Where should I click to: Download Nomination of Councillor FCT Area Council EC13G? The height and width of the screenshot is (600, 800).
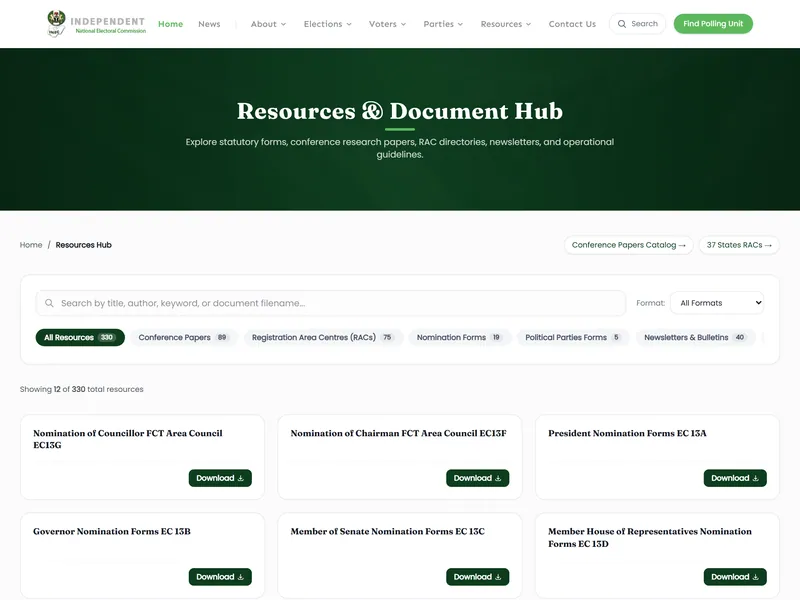pos(220,478)
